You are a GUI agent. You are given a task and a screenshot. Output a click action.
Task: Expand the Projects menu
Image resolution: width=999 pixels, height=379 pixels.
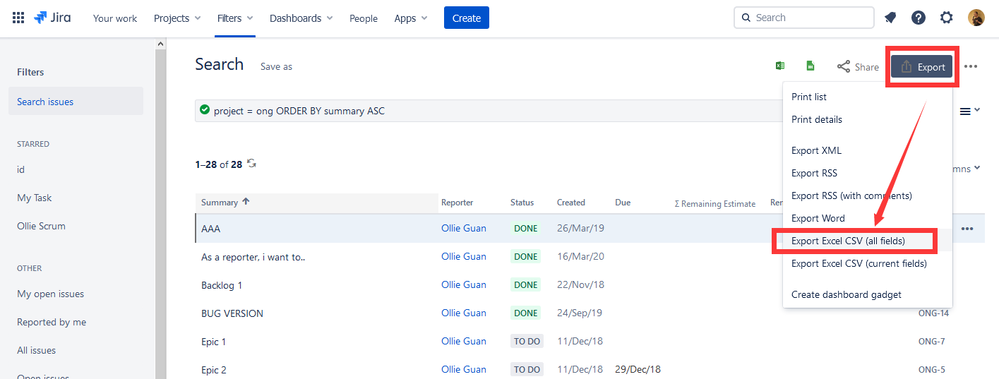pos(177,18)
